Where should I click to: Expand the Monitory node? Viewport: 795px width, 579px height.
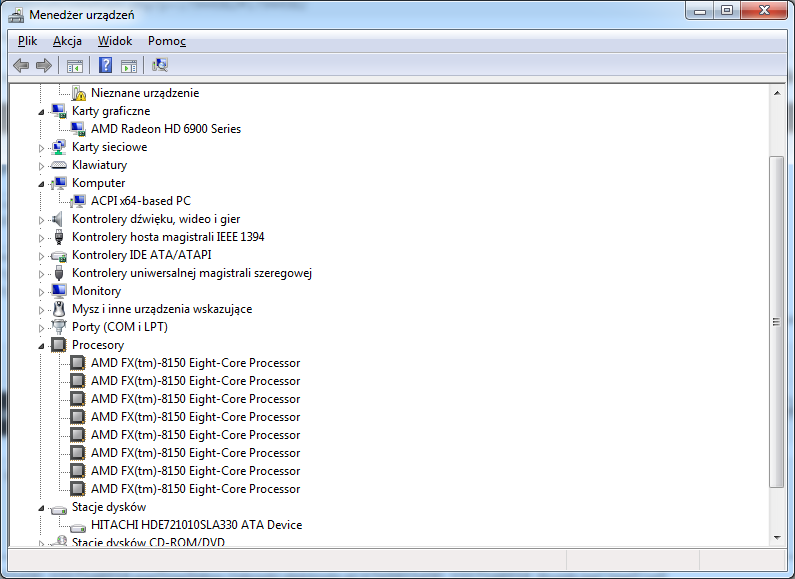click(x=42, y=292)
